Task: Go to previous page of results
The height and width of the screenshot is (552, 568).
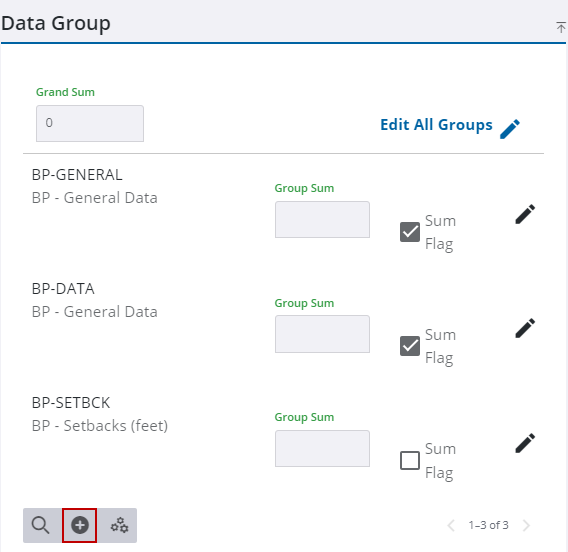Action: [x=451, y=525]
